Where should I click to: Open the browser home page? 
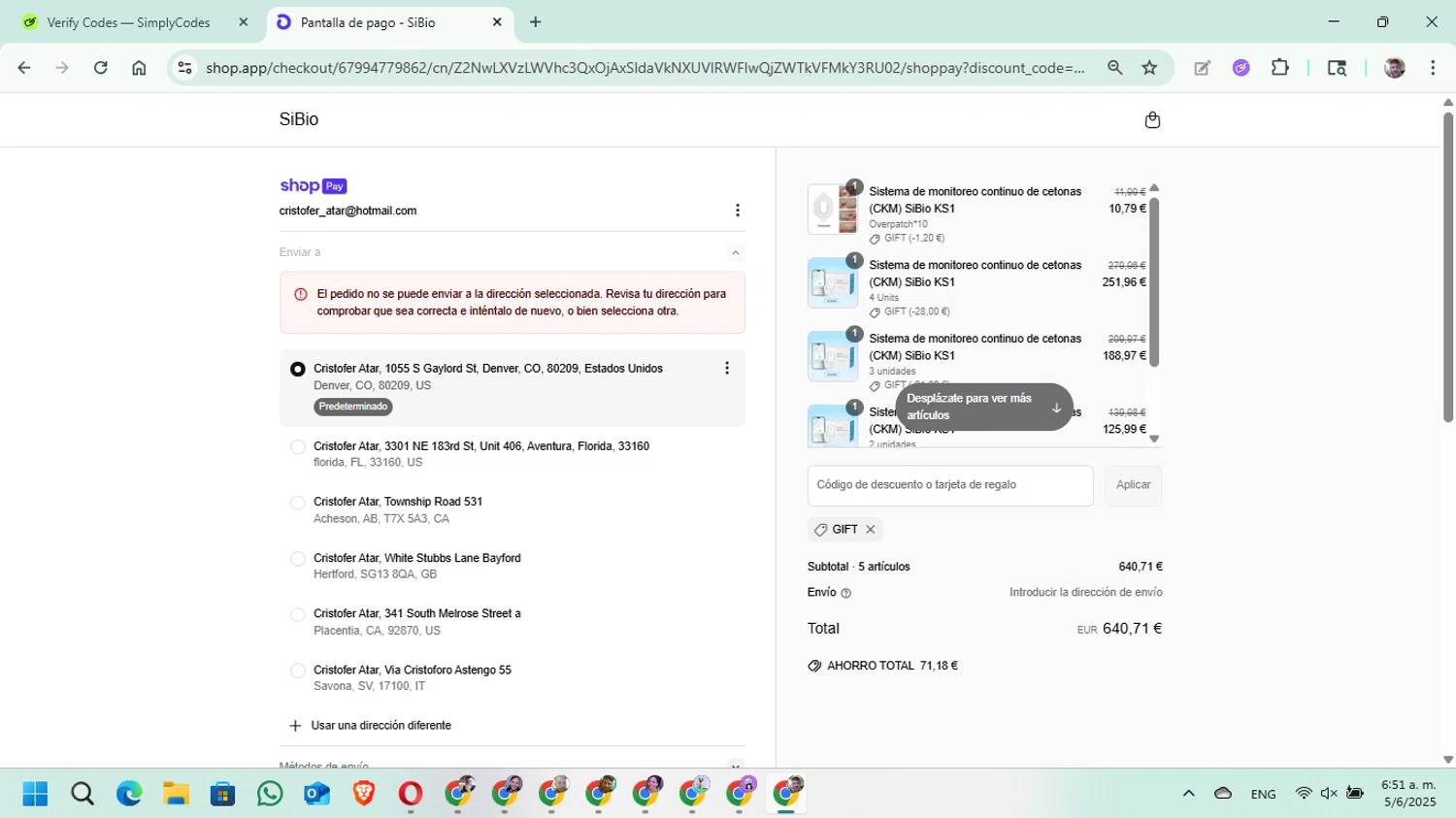click(139, 68)
